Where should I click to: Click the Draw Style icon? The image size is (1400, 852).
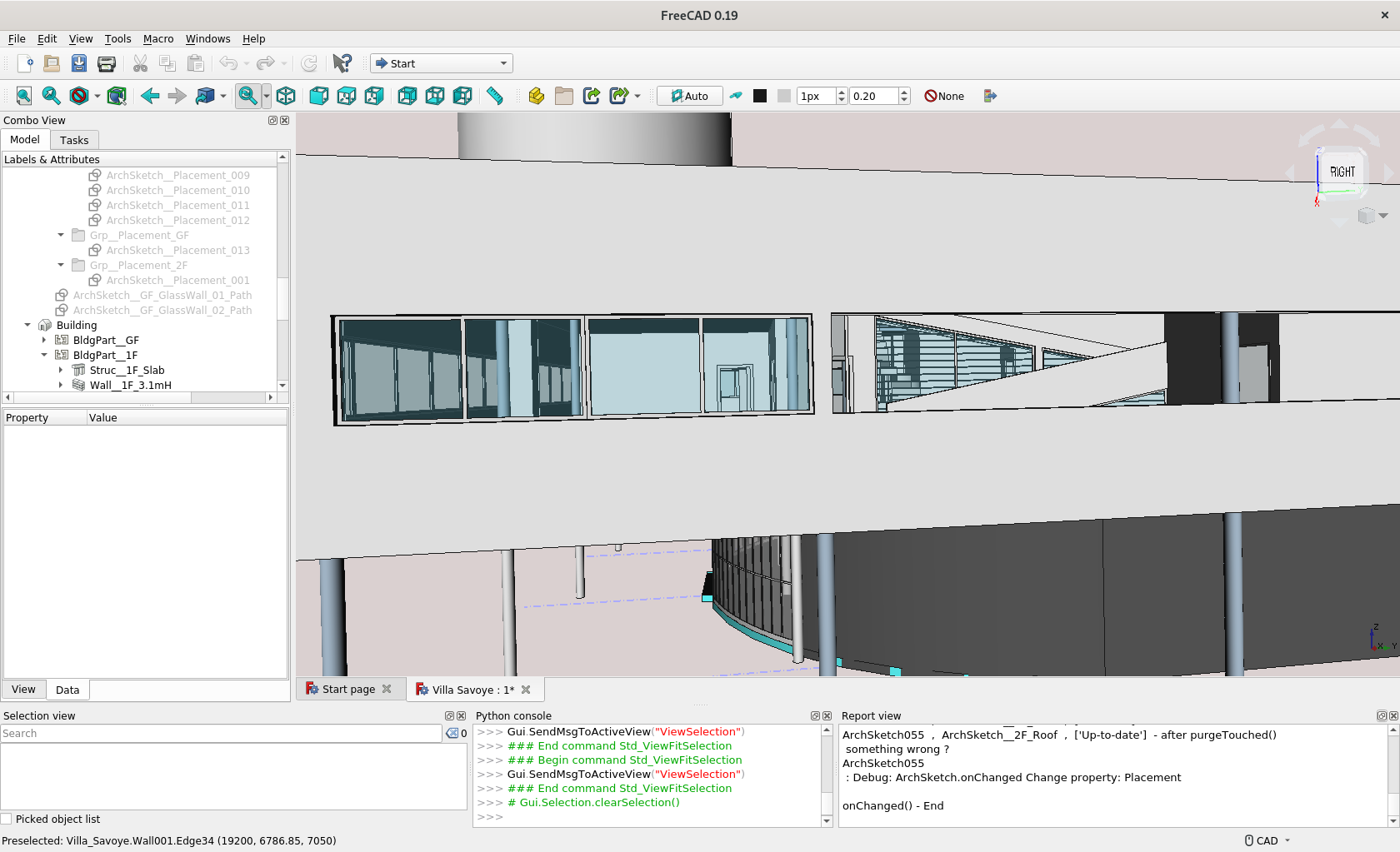[x=79, y=96]
